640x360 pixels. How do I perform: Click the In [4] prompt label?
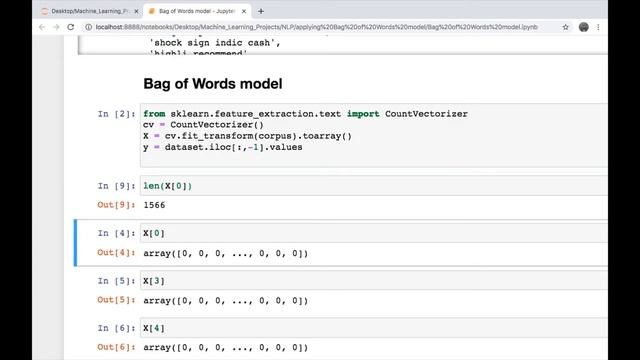tap(116, 233)
